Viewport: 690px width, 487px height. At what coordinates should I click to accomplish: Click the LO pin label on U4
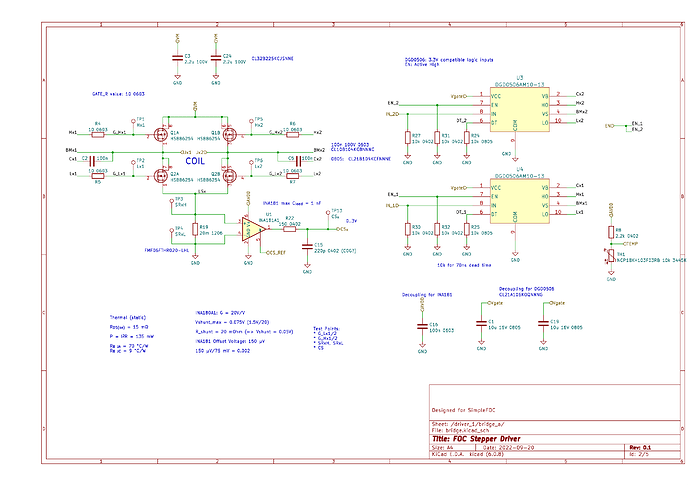[x=545, y=215]
